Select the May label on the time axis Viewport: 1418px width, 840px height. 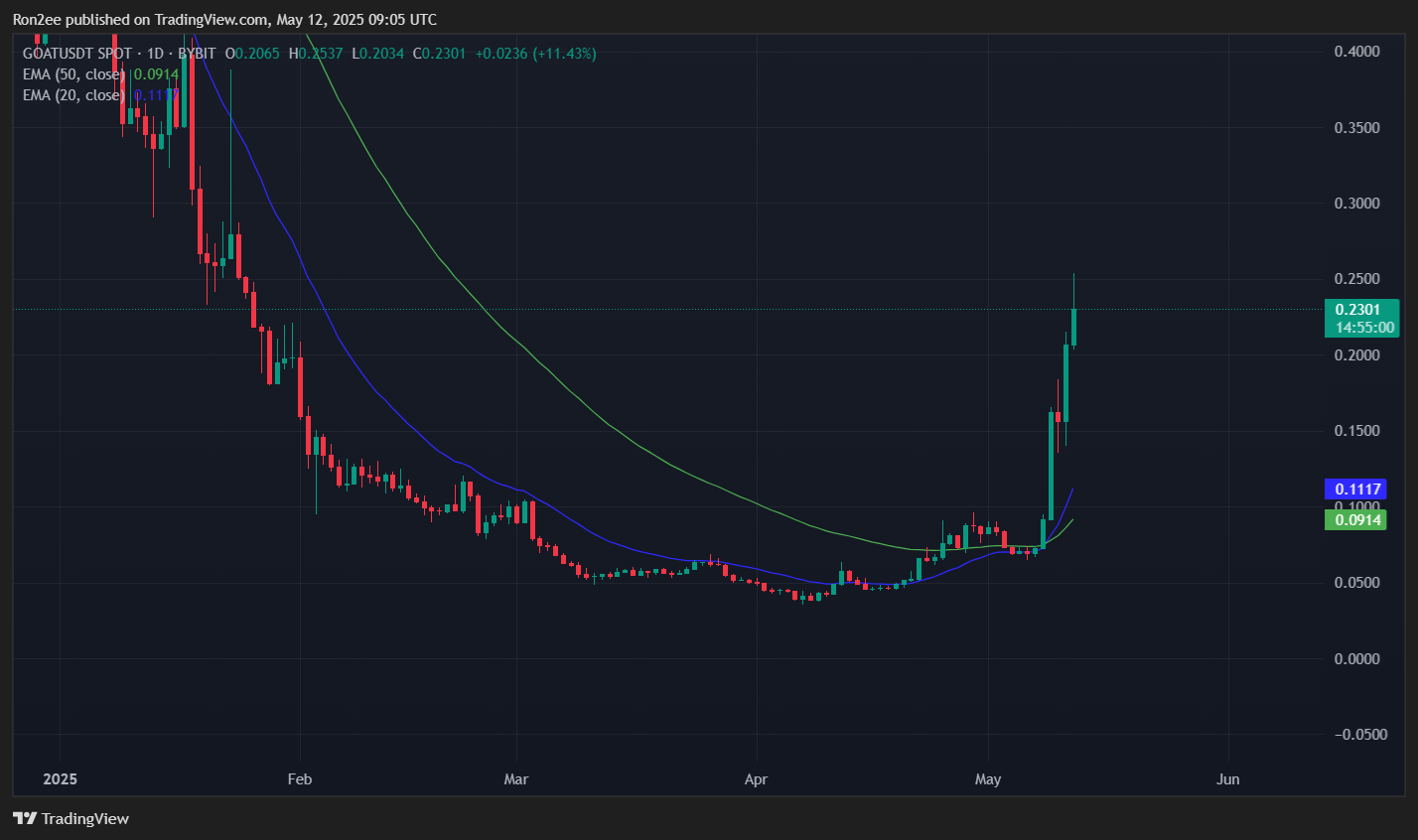point(988,779)
